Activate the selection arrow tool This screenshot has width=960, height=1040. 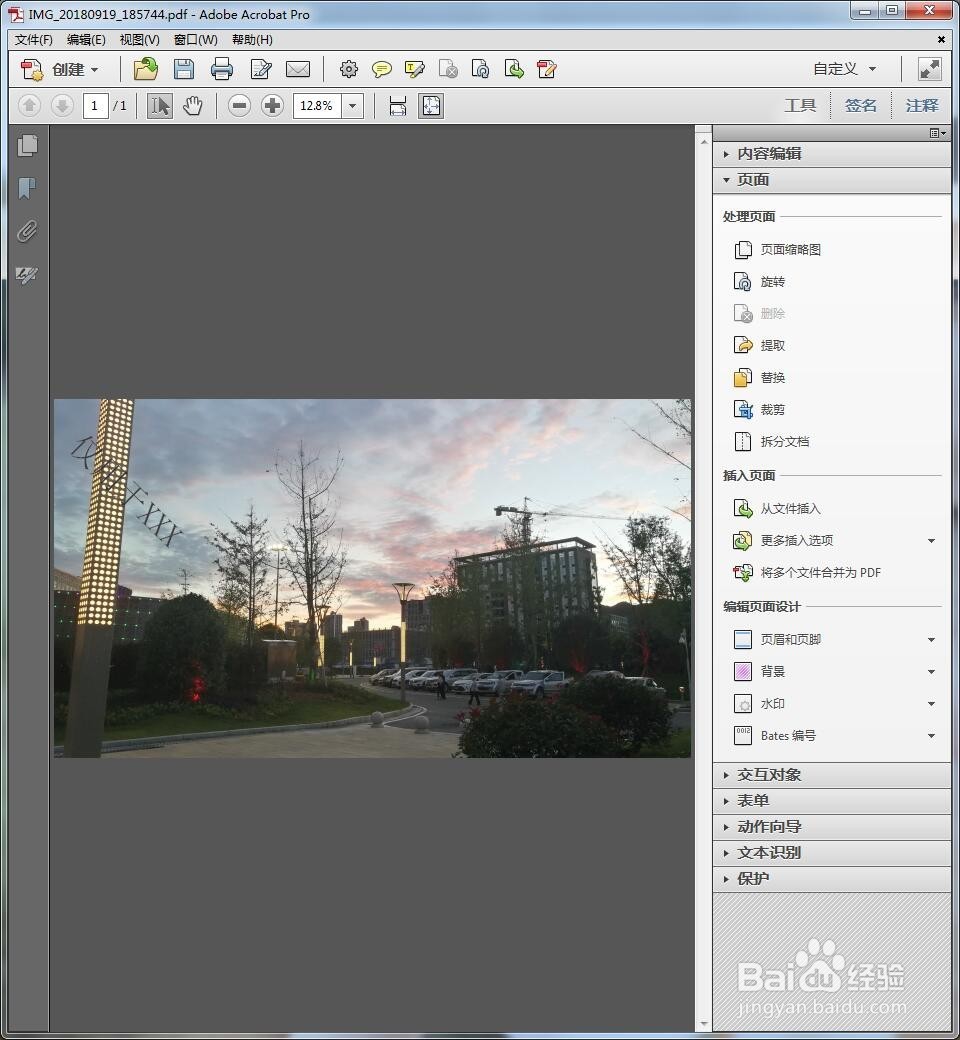159,105
